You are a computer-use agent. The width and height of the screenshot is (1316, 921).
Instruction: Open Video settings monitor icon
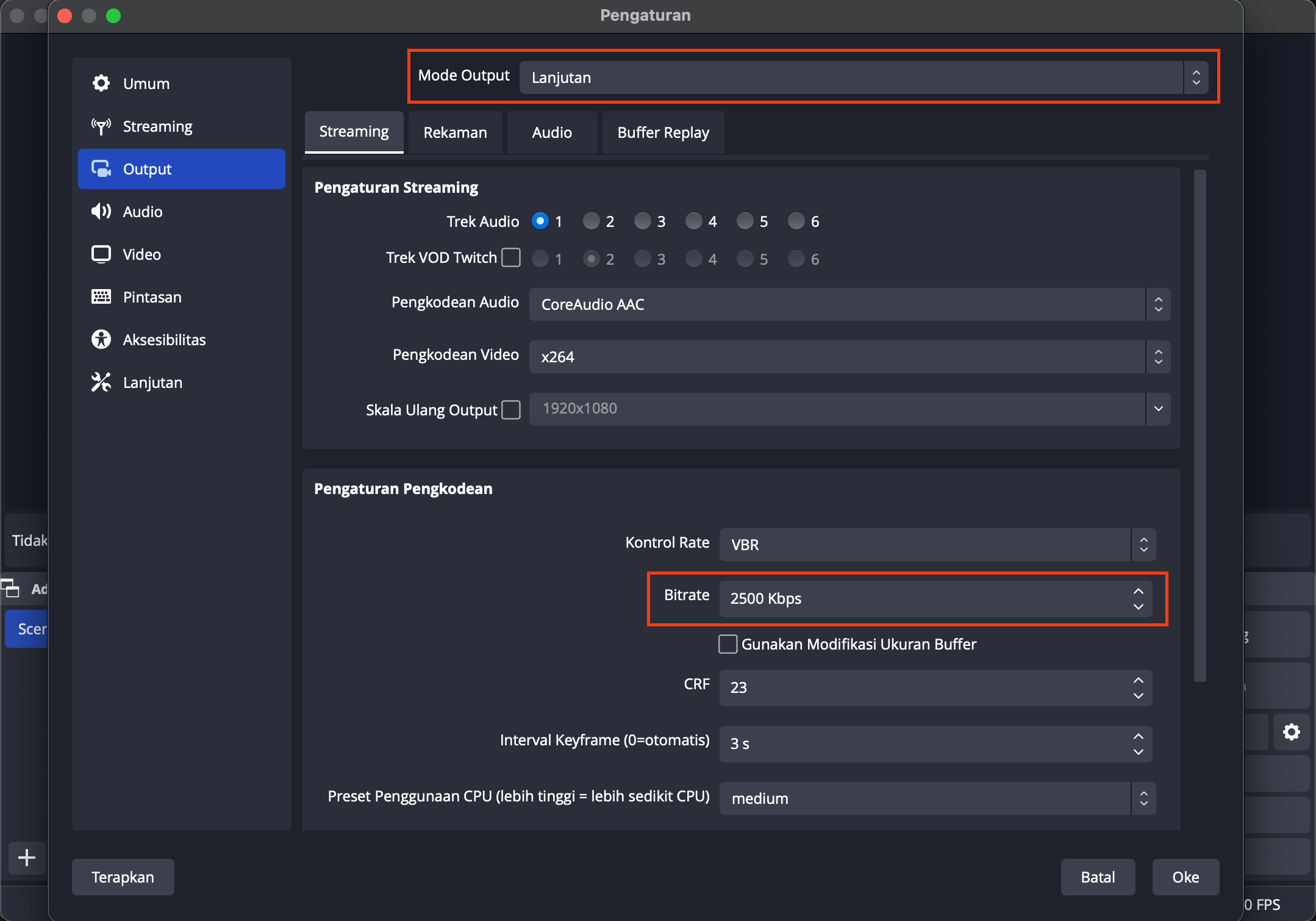(x=101, y=254)
